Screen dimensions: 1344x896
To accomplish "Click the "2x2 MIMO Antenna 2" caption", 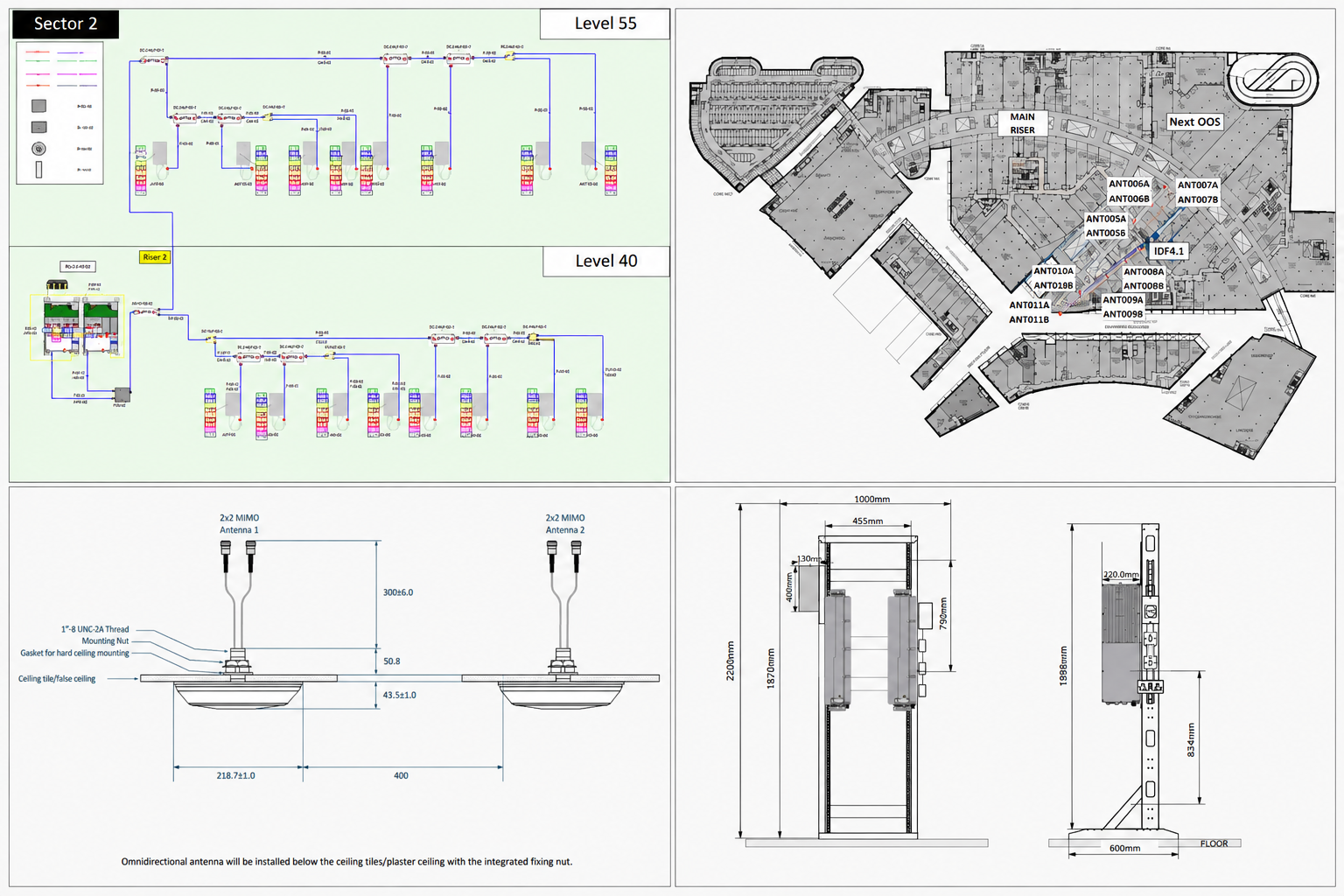I will point(565,524).
